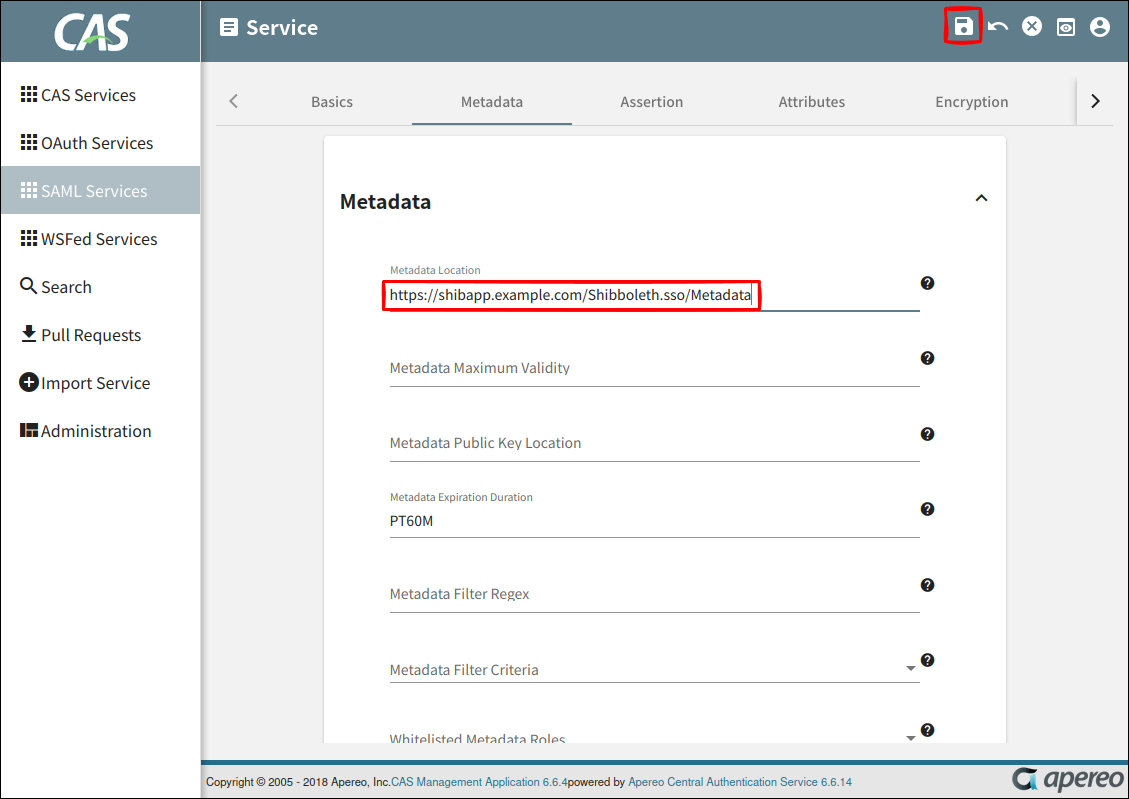This screenshot has width=1129, height=799.
Task: Open the user account icon
Action: click(1100, 27)
